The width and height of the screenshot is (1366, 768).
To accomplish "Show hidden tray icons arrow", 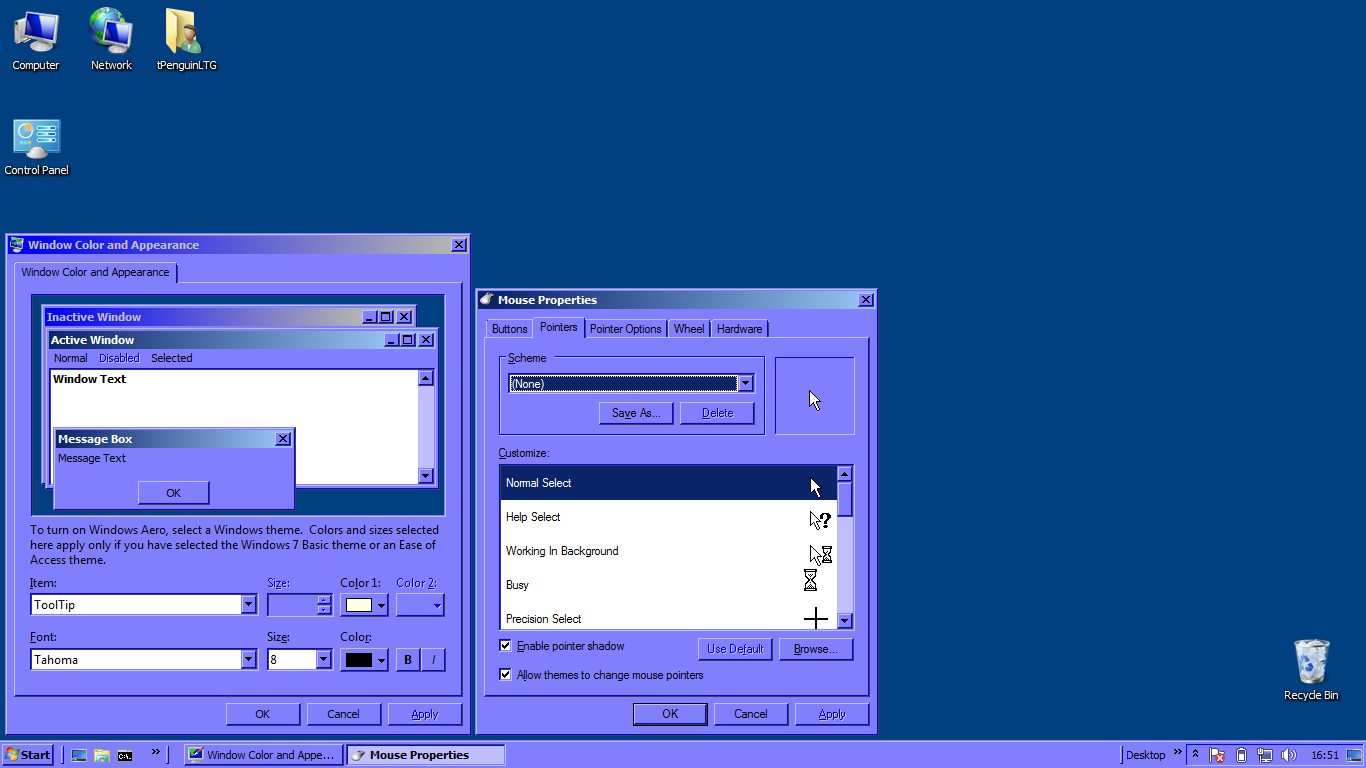I will coord(1195,755).
